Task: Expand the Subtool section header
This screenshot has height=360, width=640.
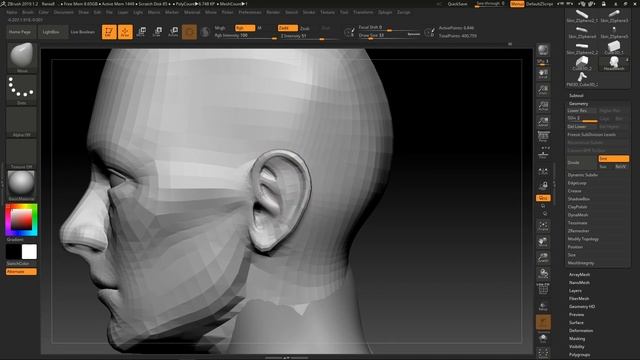Action: click(576, 96)
